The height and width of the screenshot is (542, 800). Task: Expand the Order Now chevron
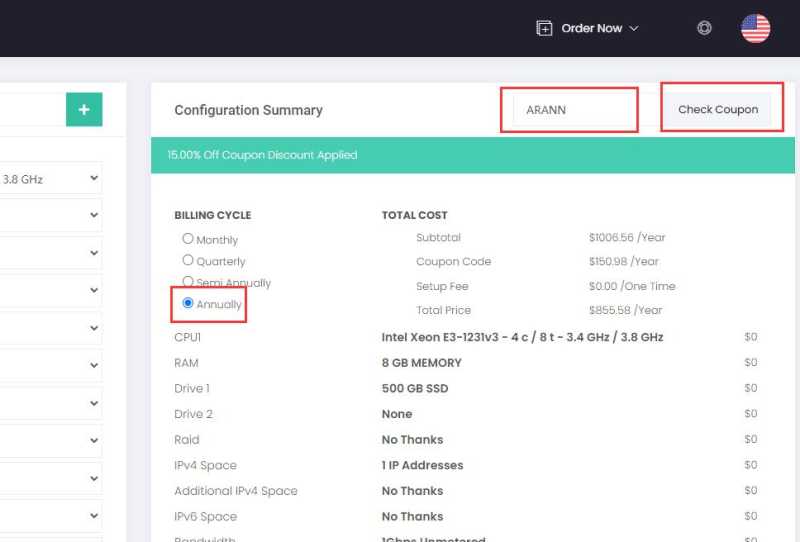[x=634, y=29]
